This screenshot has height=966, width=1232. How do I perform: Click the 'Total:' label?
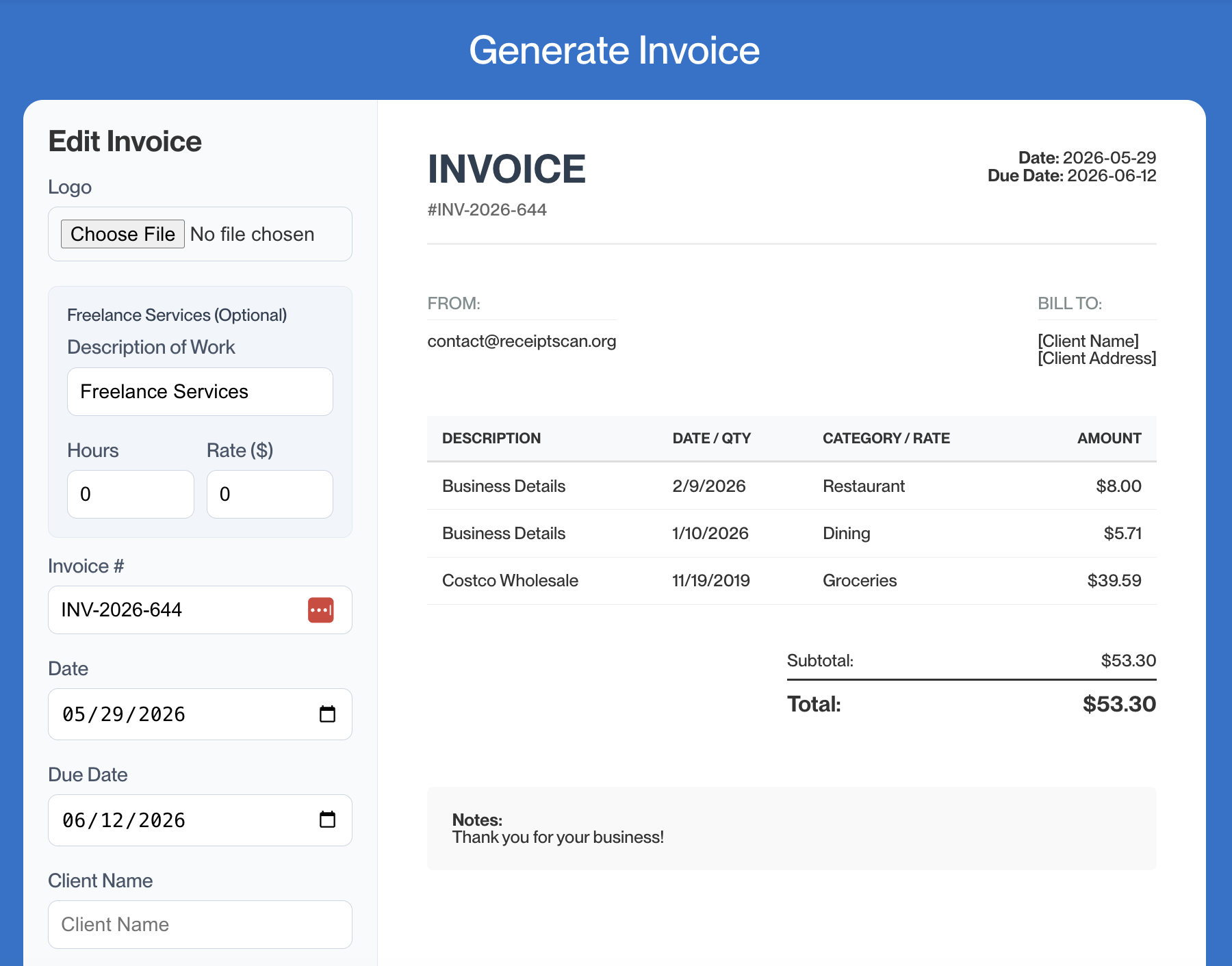pos(814,703)
